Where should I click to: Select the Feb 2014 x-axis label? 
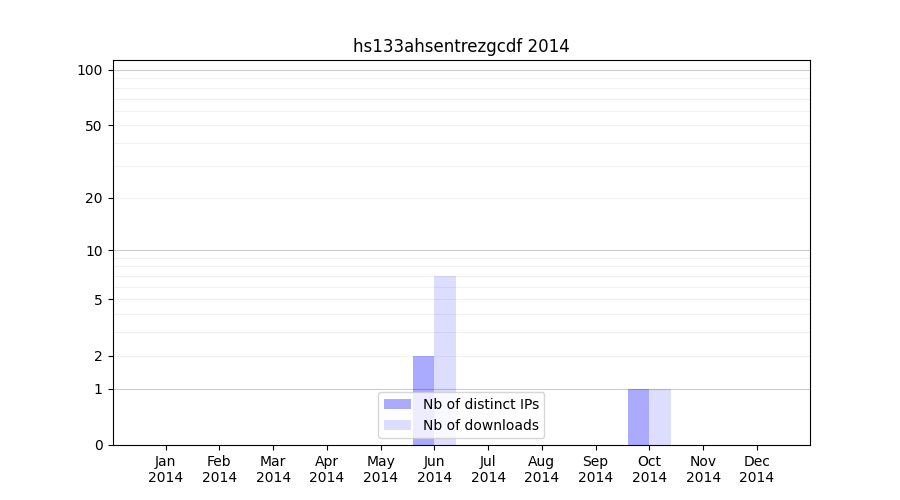point(219,469)
